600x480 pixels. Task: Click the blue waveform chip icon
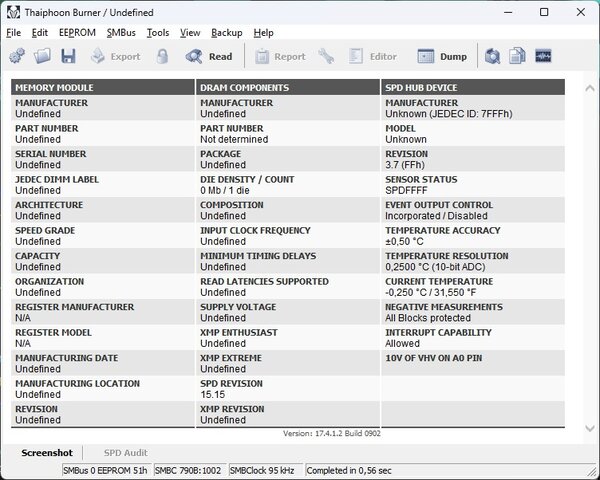(543, 56)
